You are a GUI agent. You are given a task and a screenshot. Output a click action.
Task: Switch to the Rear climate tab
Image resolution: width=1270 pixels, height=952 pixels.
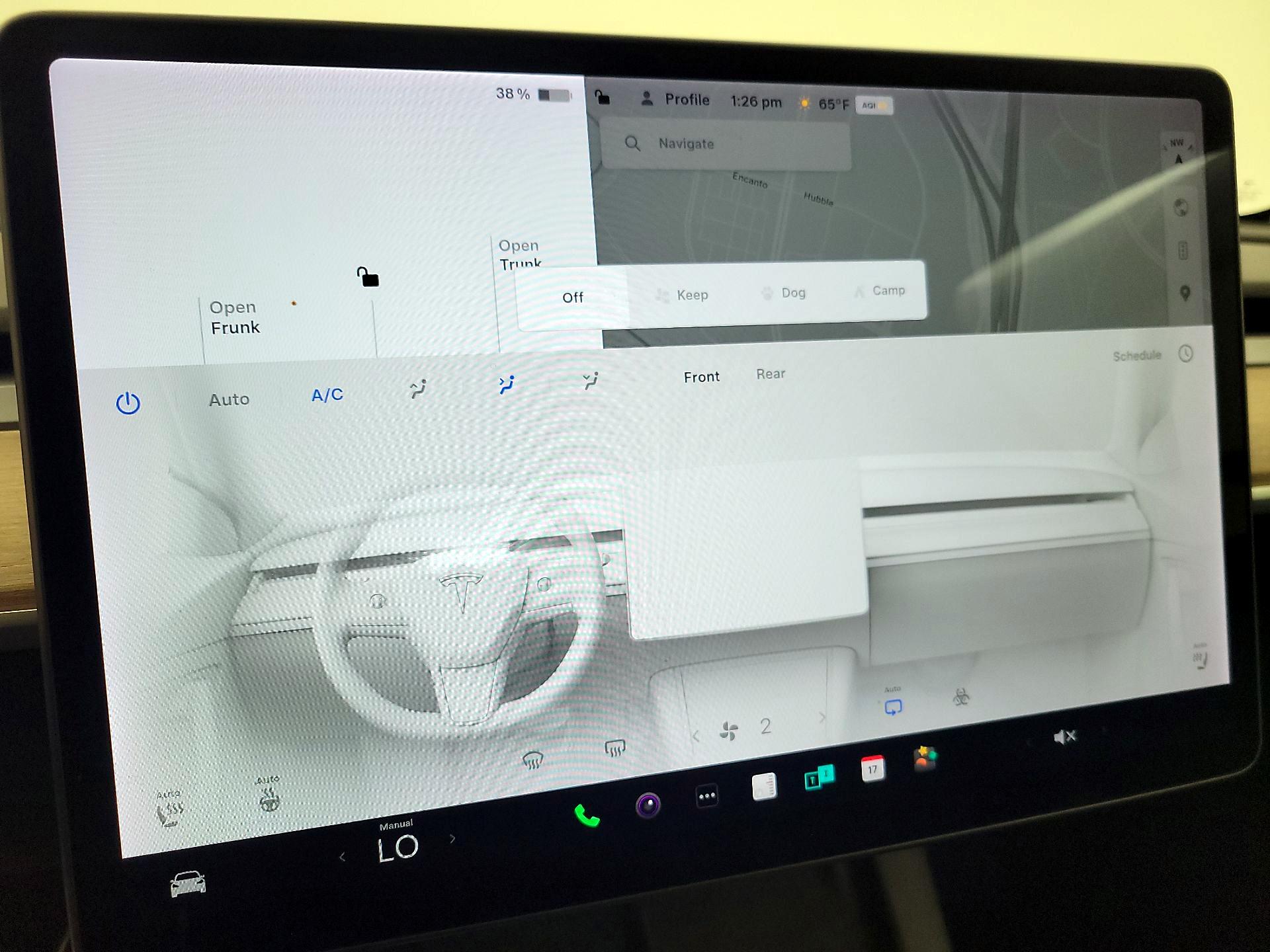point(770,374)
